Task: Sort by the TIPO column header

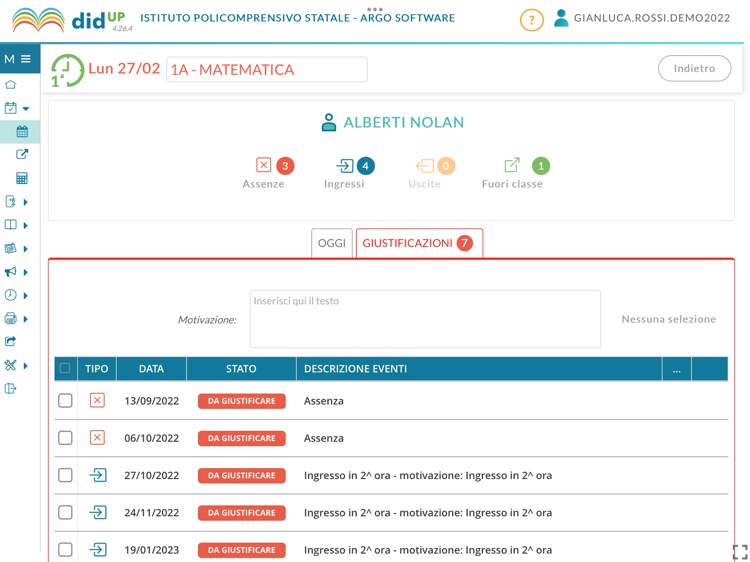Action: 97,368
